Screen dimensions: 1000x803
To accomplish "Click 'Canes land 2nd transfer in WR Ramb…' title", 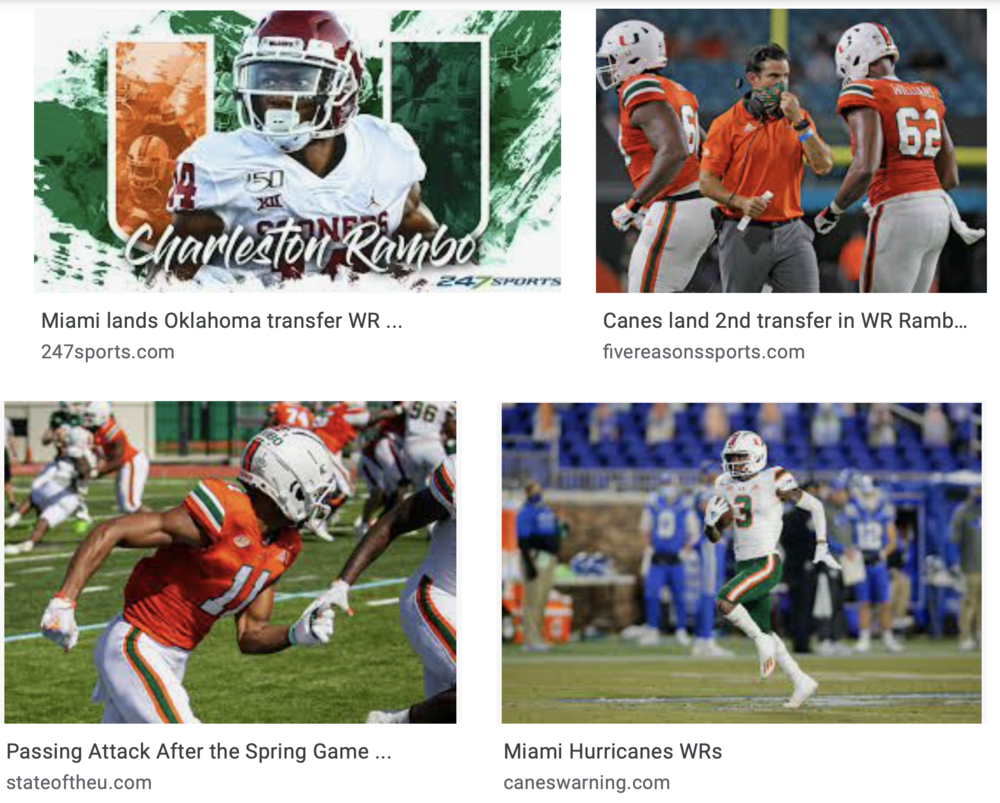I will click(x=785, y=320).
